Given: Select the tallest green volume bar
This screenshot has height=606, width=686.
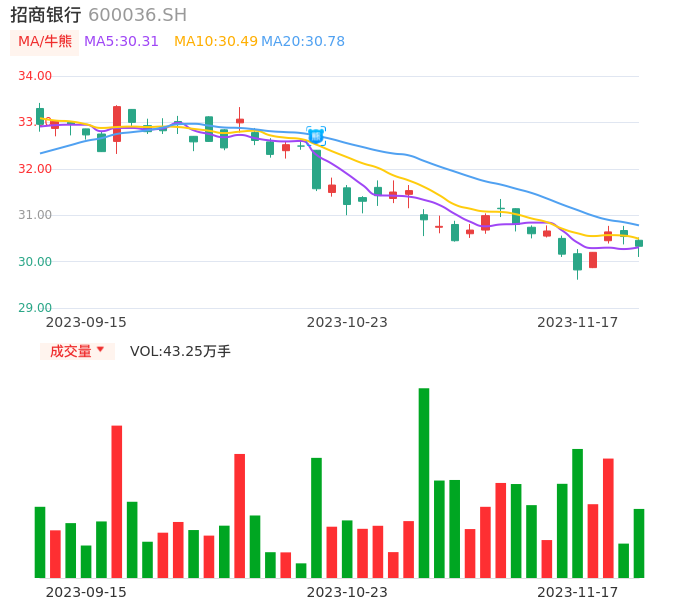Looking at the screenshot, I should point(424,483).
